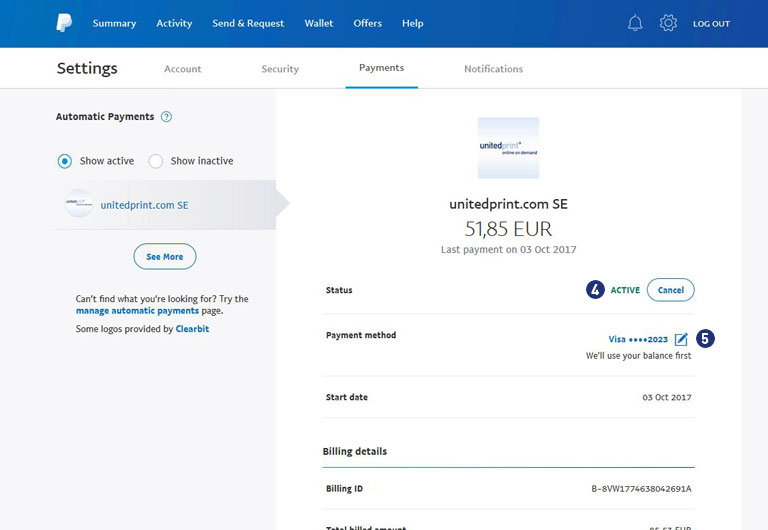768x530 pixels.
Task: Cancel the unitedprint automatic payment
Action: (670, 290)
